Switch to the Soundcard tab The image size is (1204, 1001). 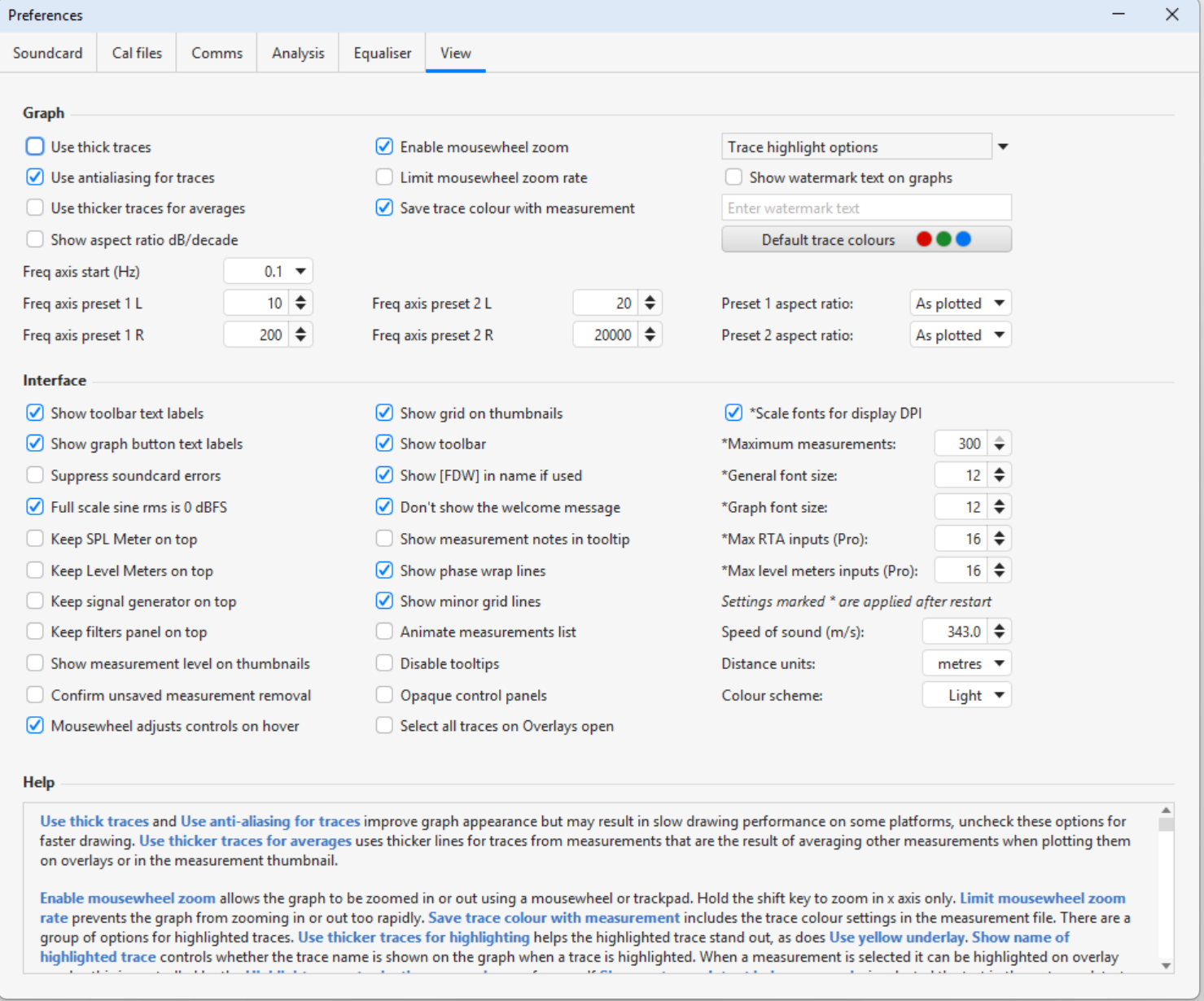[x=48, y=53]
